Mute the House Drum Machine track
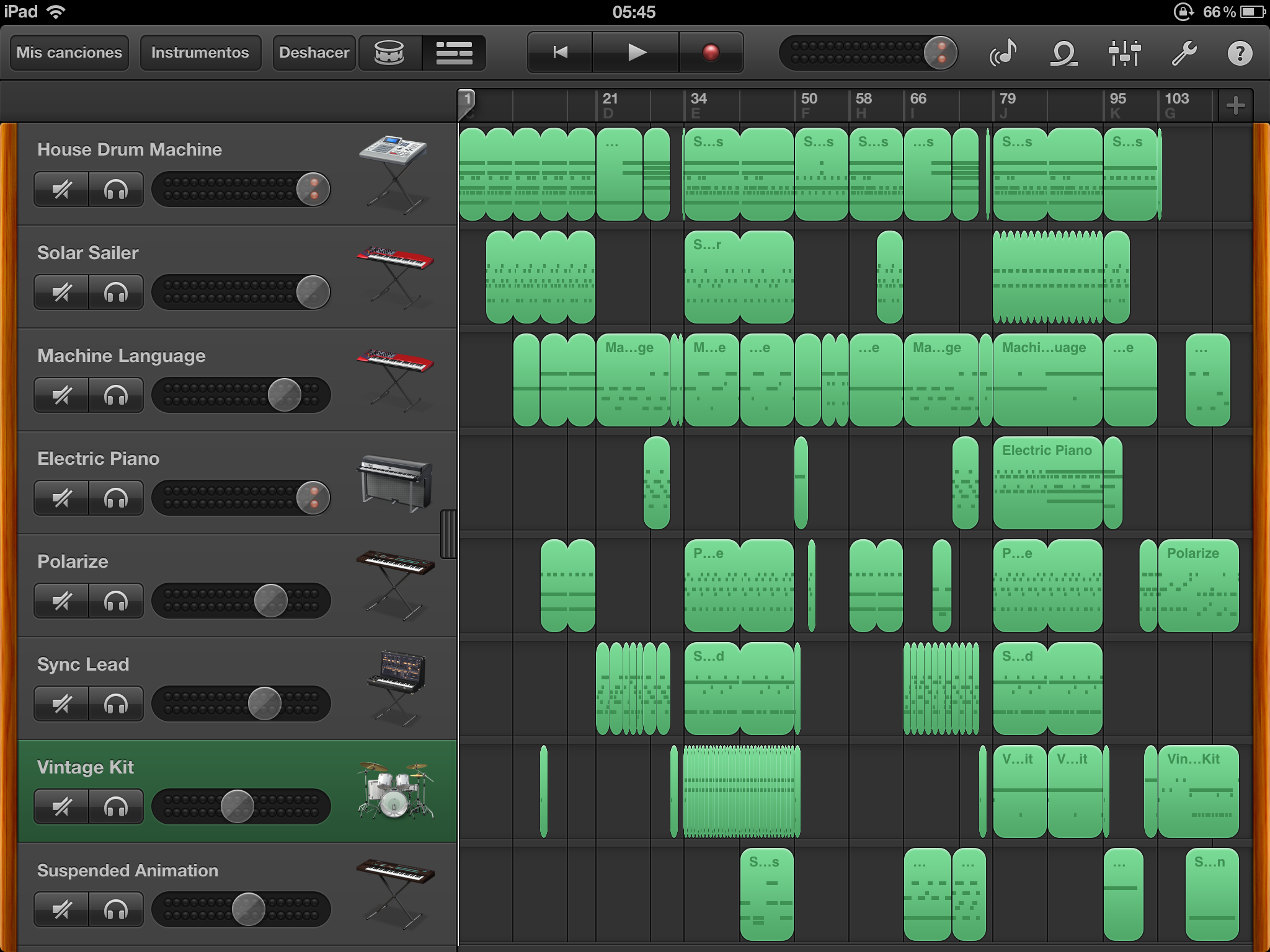This screenshot has width=1270, height=952. coord(61,189)
